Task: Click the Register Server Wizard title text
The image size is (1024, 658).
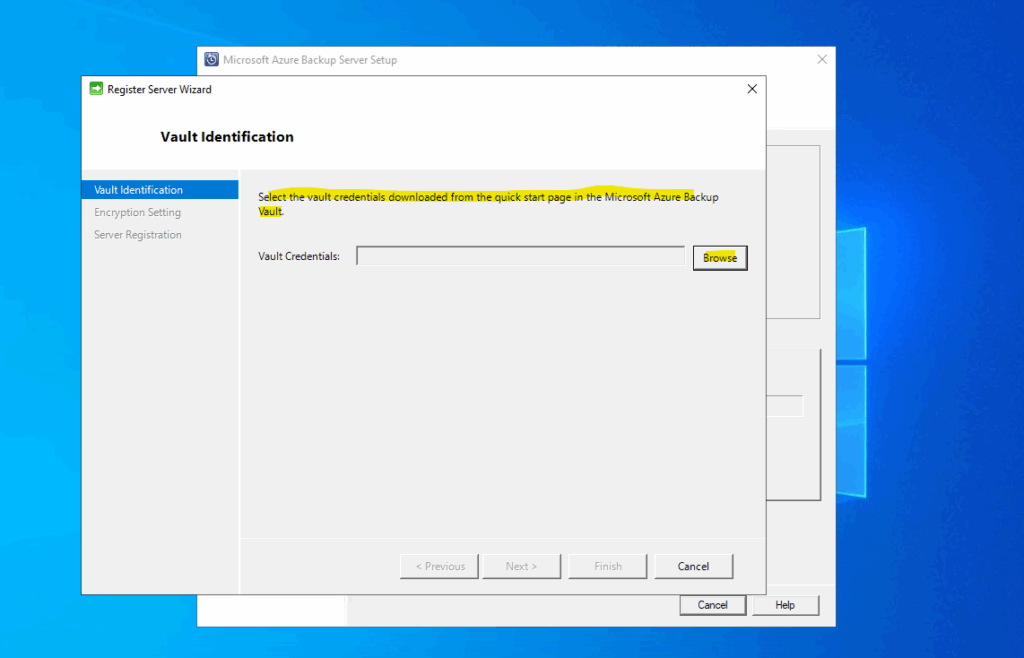Action: pyautogui.click(x=159, y=89)
